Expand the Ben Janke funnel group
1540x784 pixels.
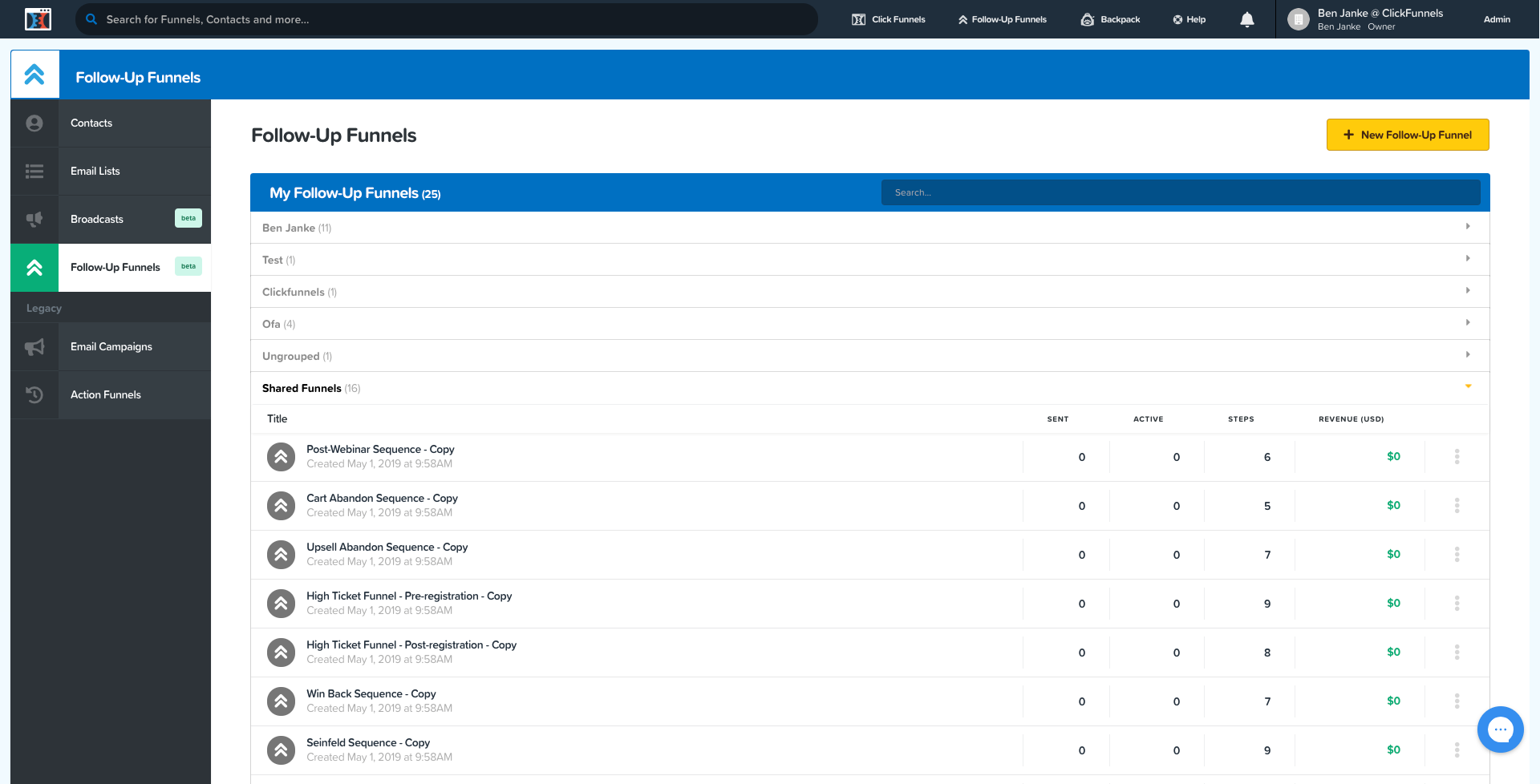pyautogui.click(x=1468, y=227)
